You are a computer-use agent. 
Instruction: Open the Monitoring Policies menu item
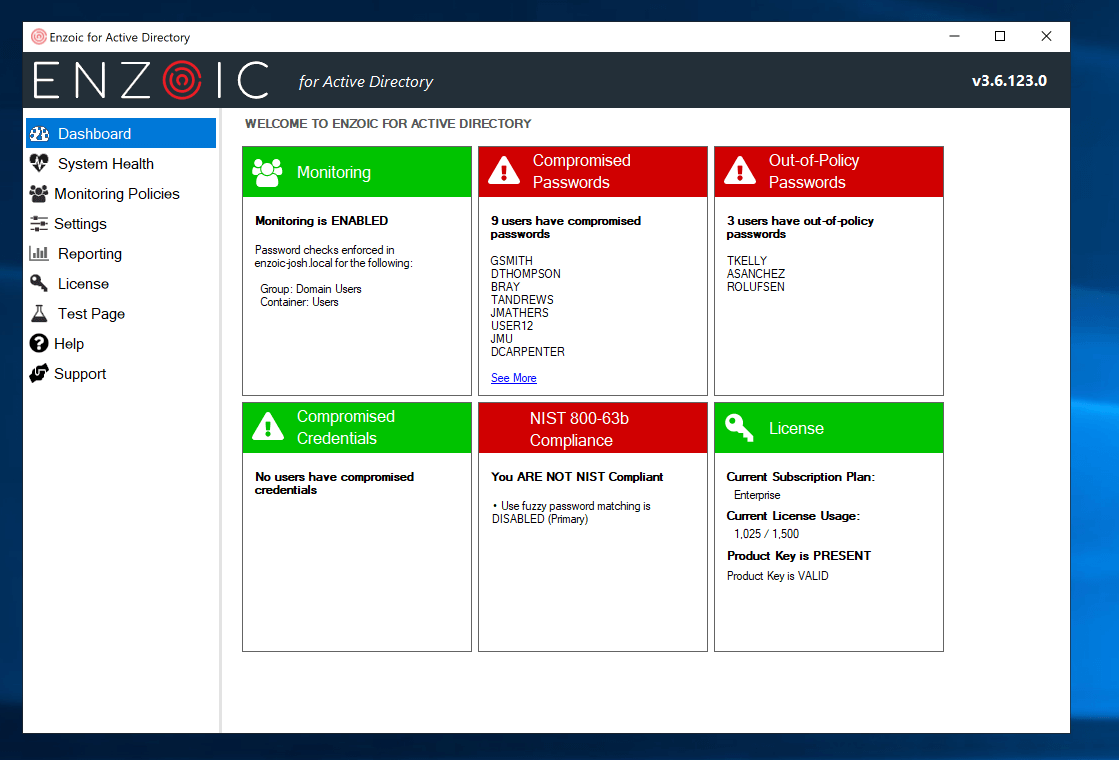(117, 194)
